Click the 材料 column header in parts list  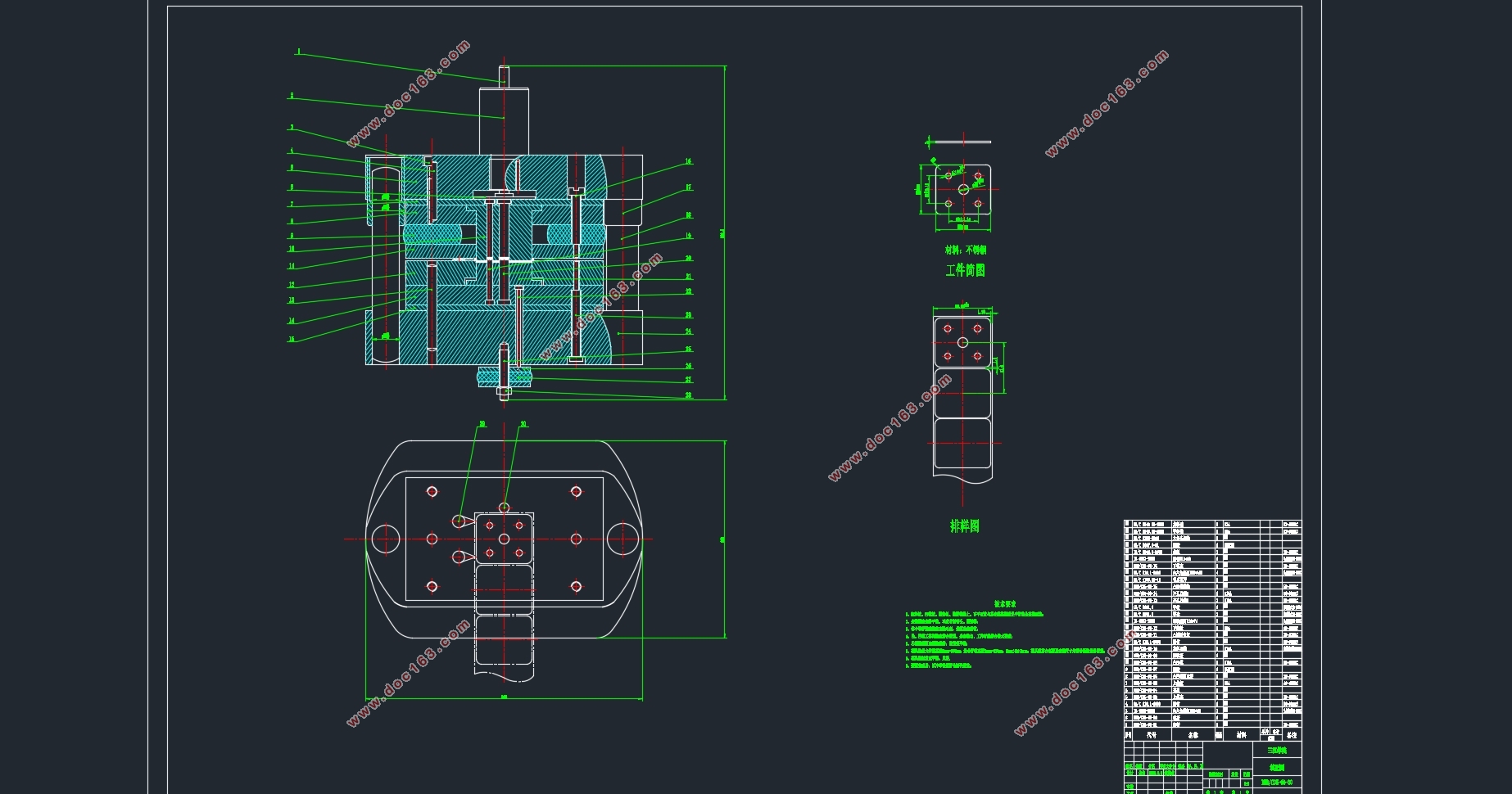[1242, 735]
